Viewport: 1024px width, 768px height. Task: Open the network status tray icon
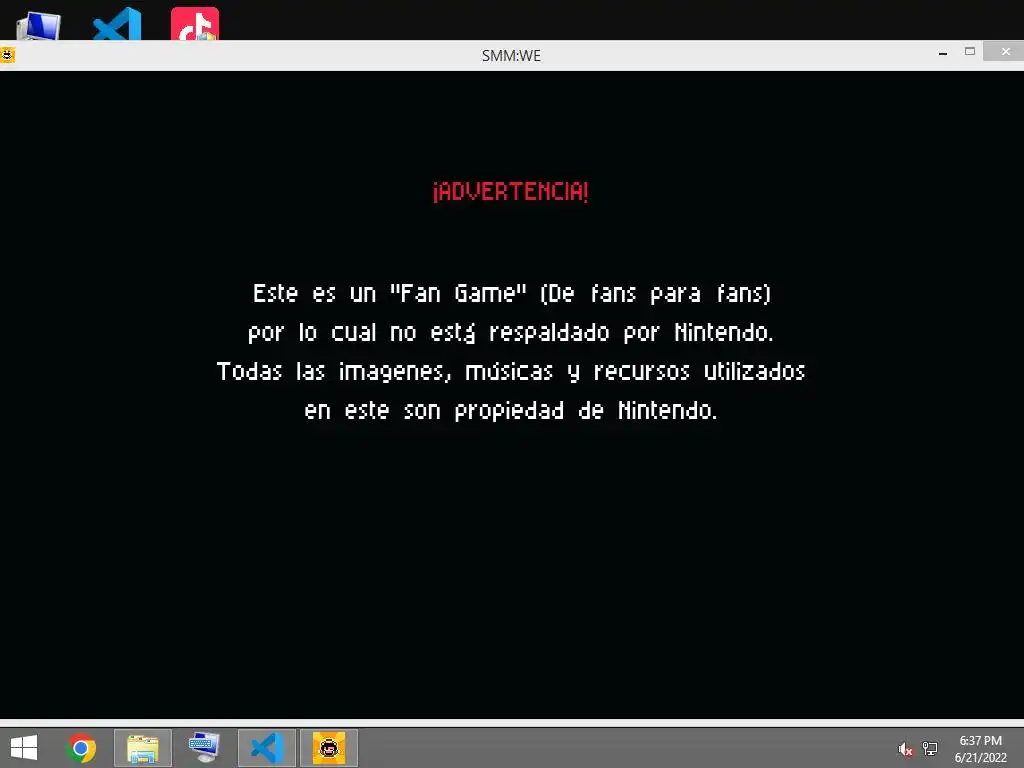[930, 749]
